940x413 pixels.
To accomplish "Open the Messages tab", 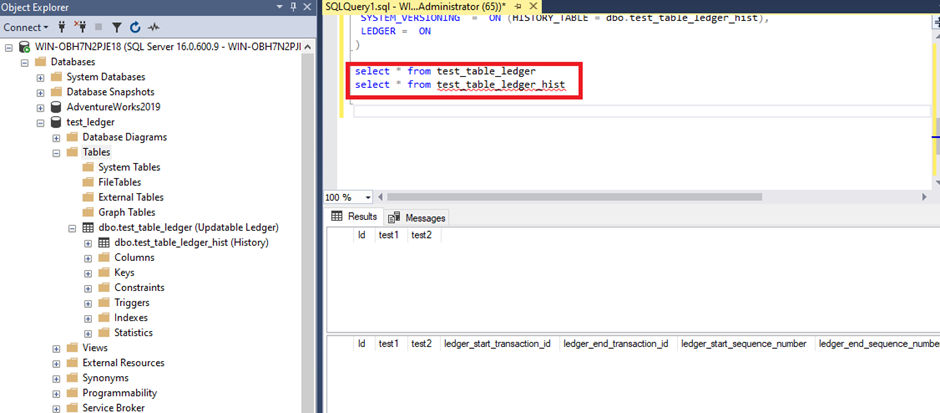I will 417,218.
